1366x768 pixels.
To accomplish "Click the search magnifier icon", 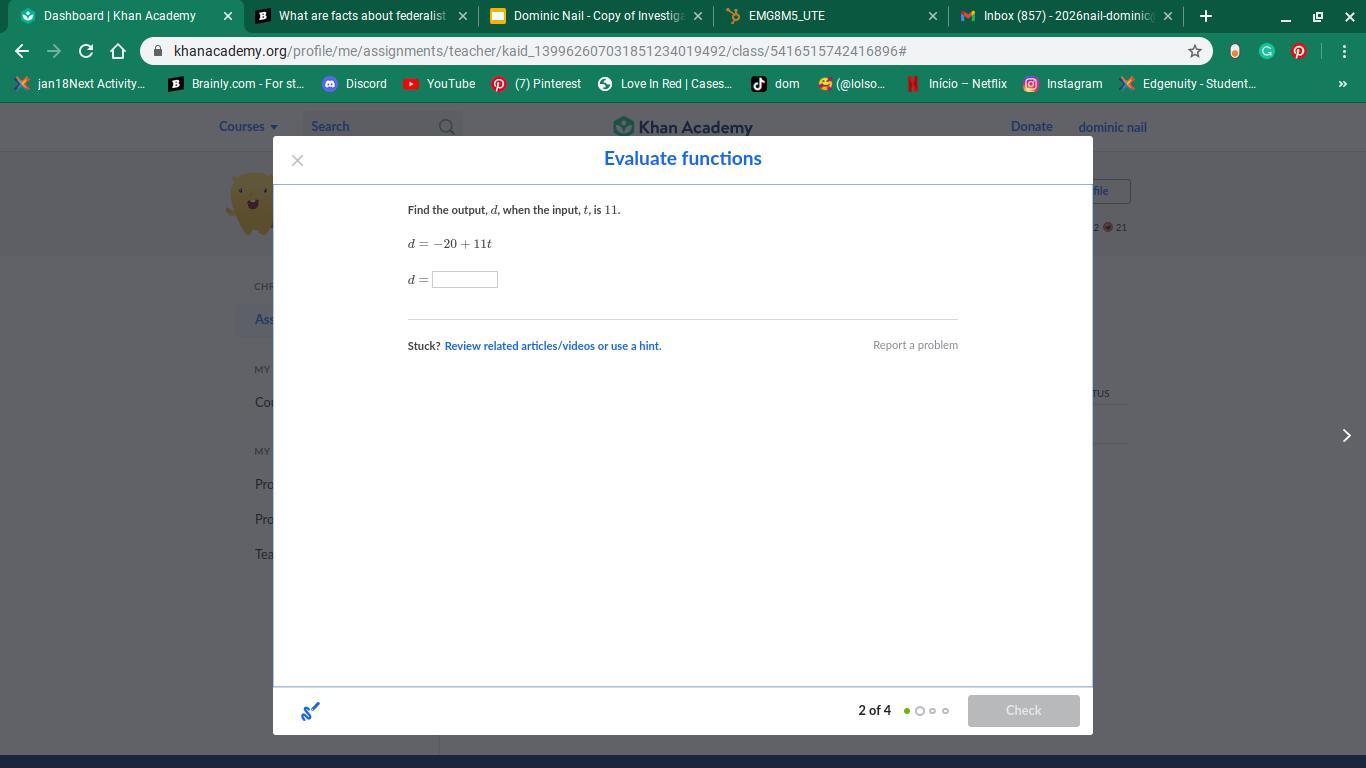I will 447,127.
